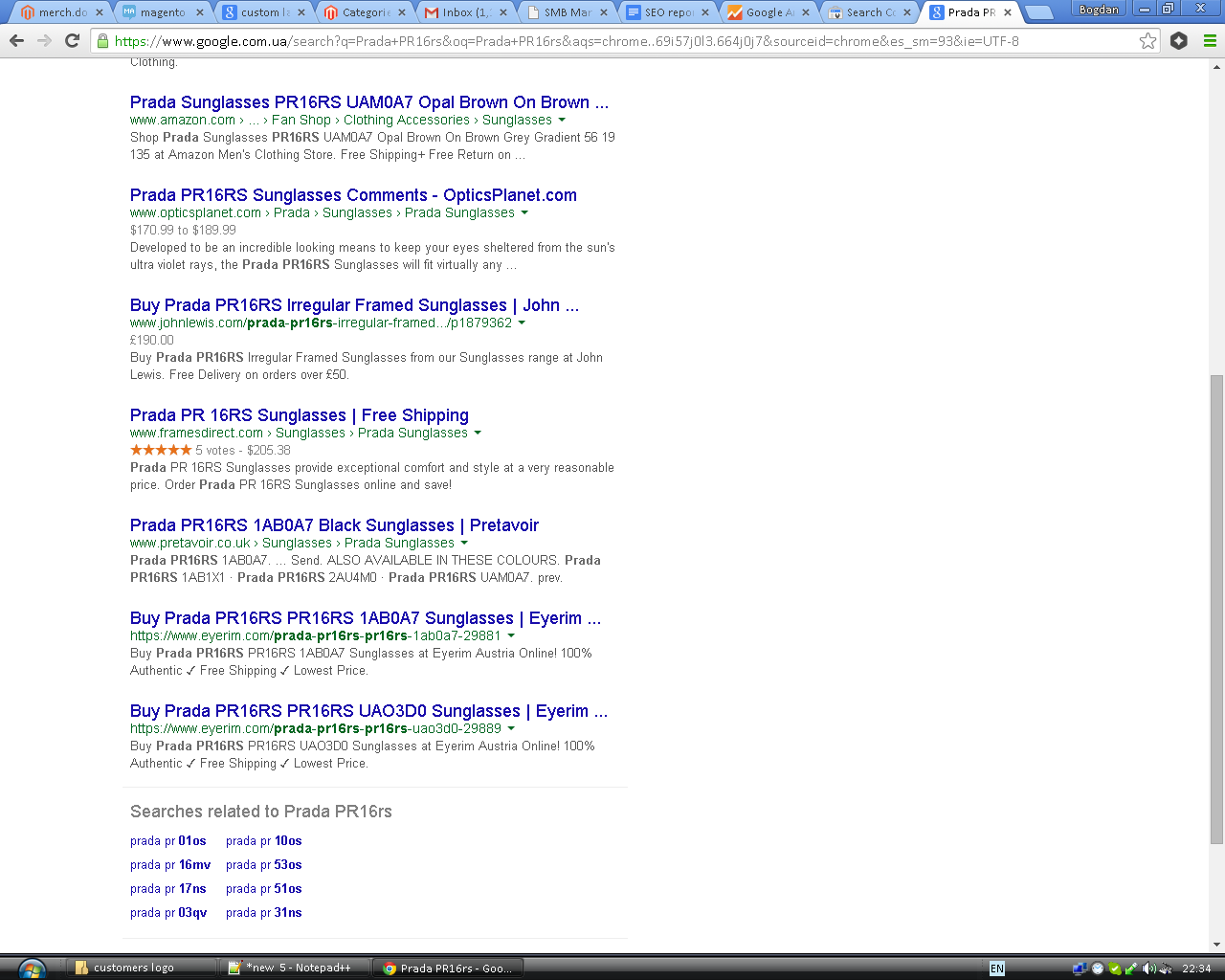Open 'customers logo' folder from taskbar
This screenshot has width=1225, height=980.
142,969
